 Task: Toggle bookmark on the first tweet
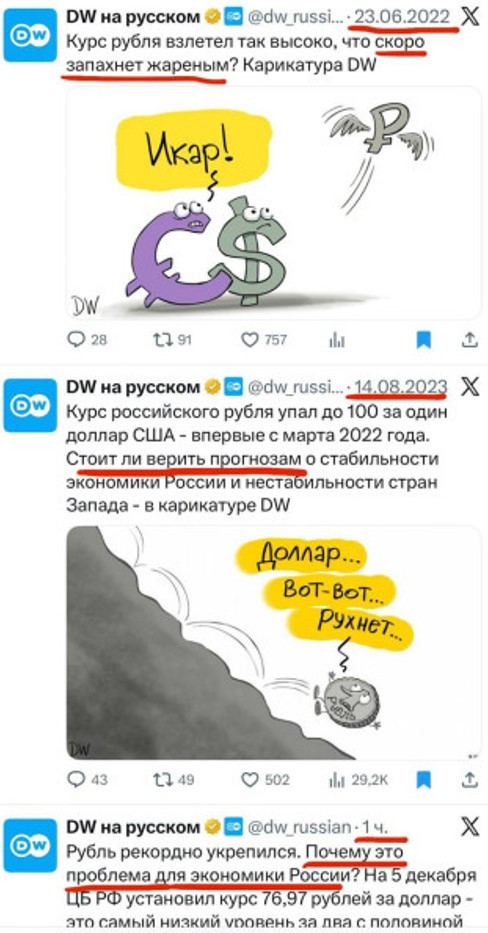(x=423, y=340)
